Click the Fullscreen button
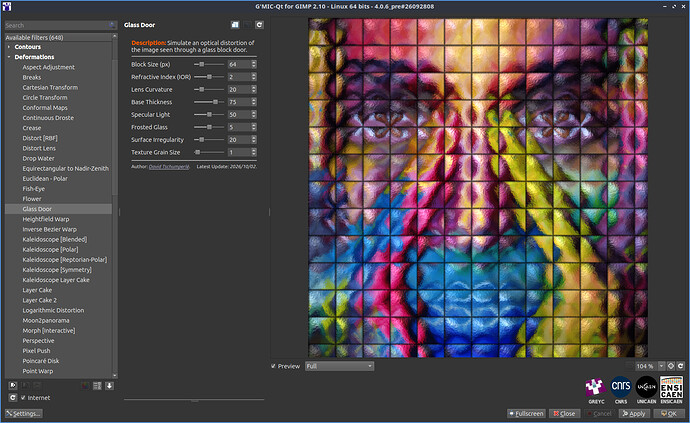 pos(526,413)
